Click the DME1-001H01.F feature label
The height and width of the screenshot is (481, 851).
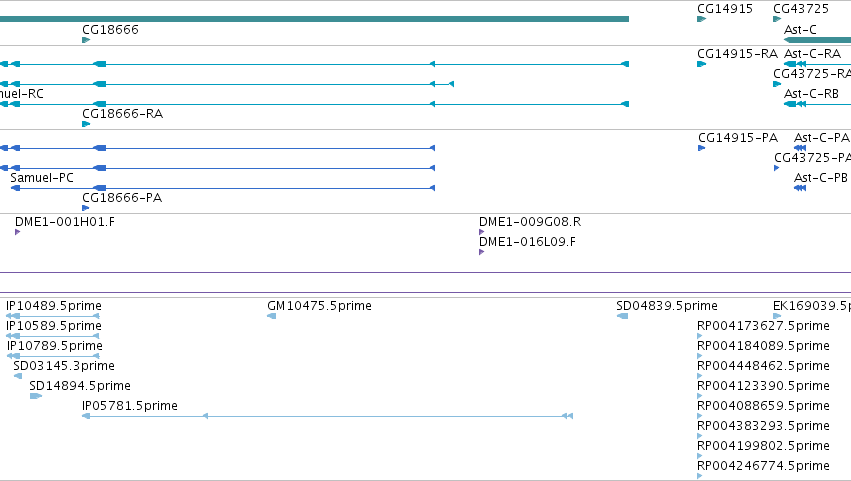point(65,221)
